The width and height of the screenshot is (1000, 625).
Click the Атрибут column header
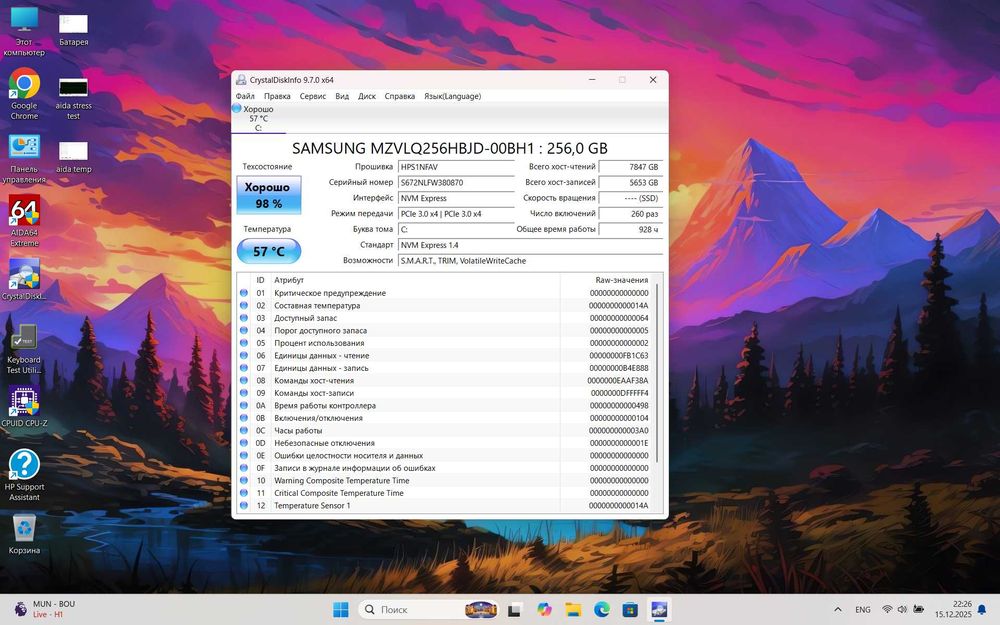415,280
